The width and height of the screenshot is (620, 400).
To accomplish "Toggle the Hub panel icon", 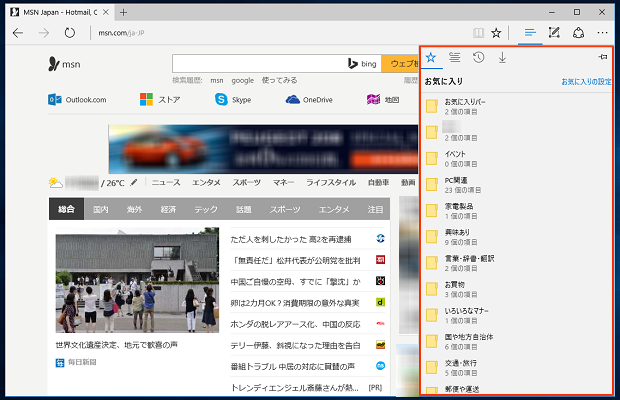I will click(x=530, y=32).
